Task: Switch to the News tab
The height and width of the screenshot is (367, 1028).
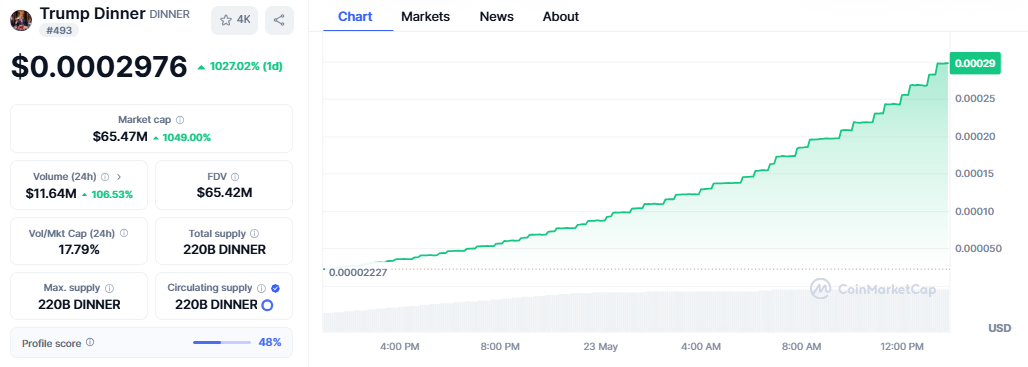Action: click(497, 16)
